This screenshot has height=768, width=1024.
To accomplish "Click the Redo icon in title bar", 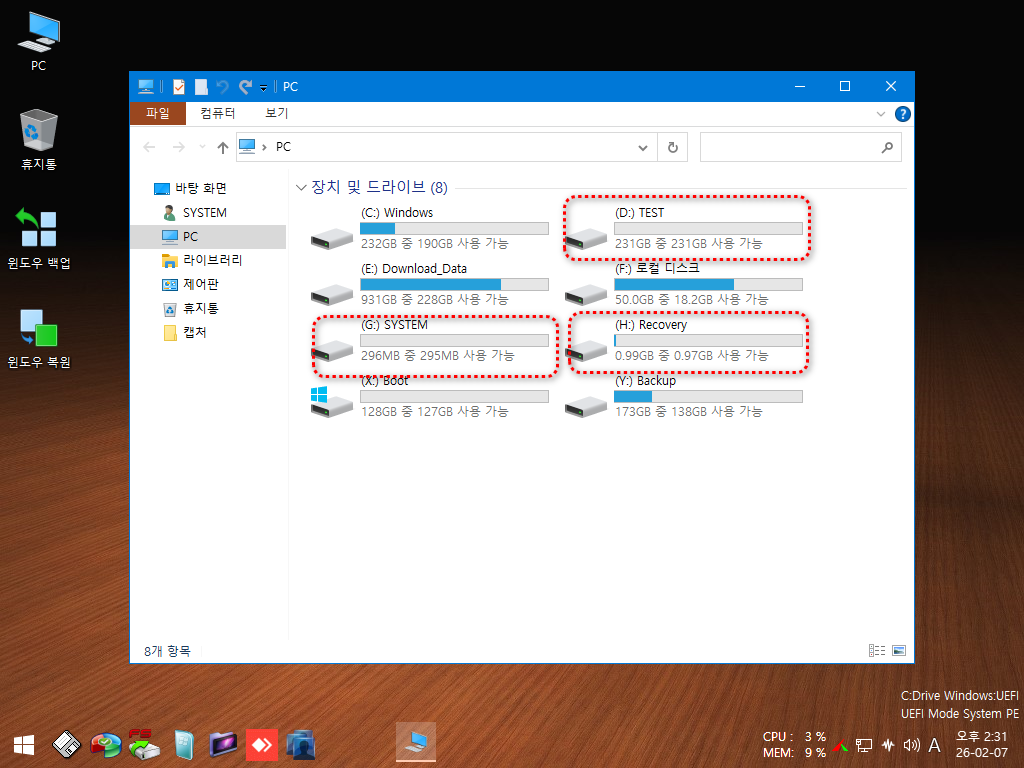I will (246, 86).
